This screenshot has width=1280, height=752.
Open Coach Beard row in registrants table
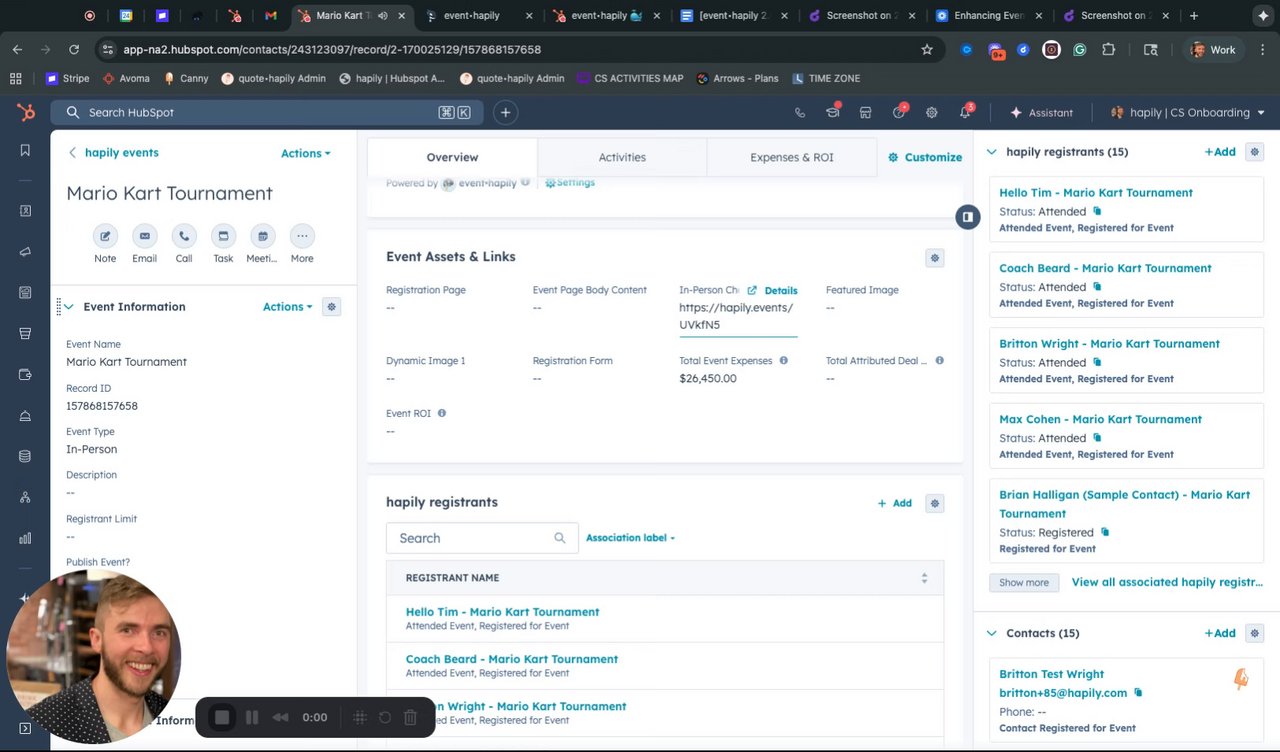(x=511, y=659)
